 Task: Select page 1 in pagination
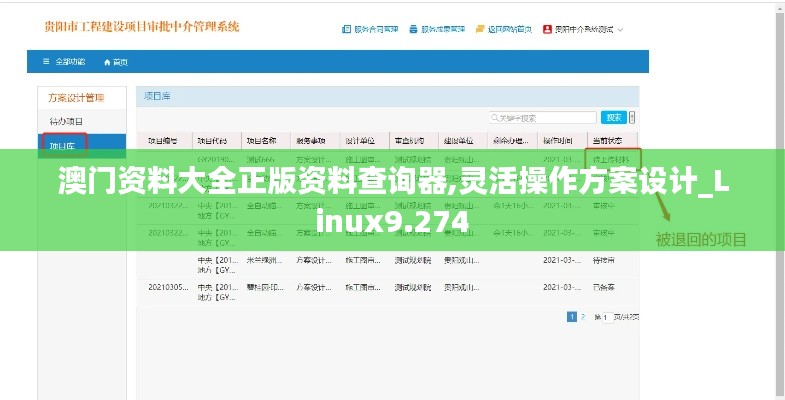click(x=572, y=317)
